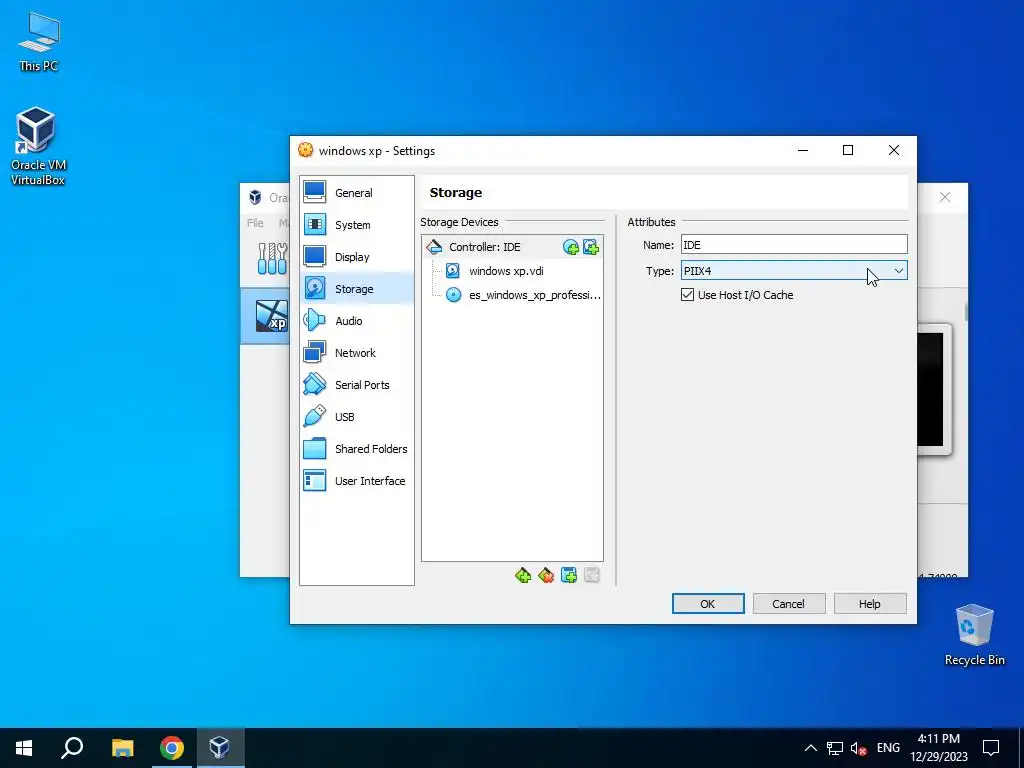The width and height of the screenshot is (1024, 768).
Task: Open USB settings category
Action: click(357, 417)
